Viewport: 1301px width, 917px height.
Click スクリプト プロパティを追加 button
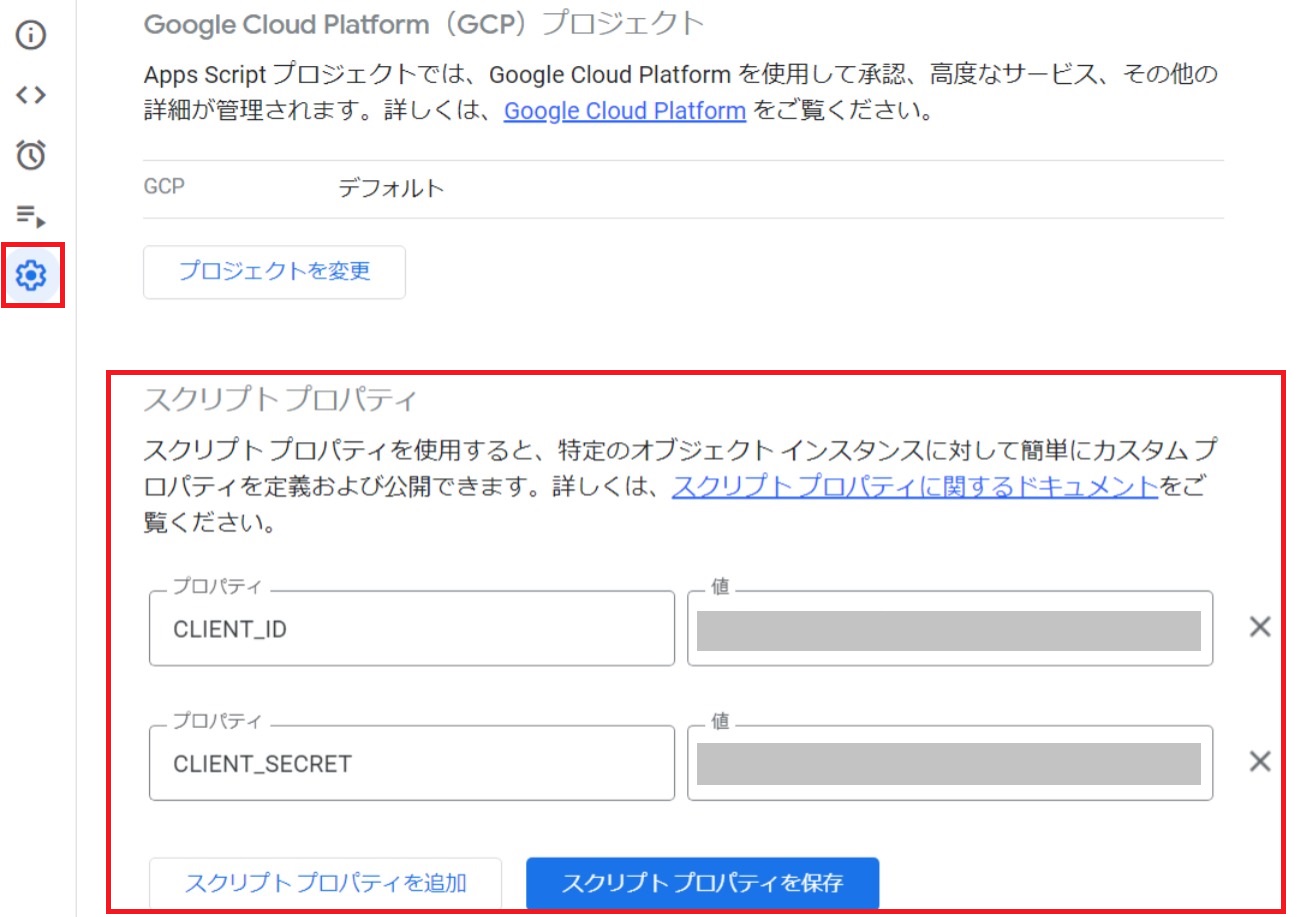tap(325, 883)
